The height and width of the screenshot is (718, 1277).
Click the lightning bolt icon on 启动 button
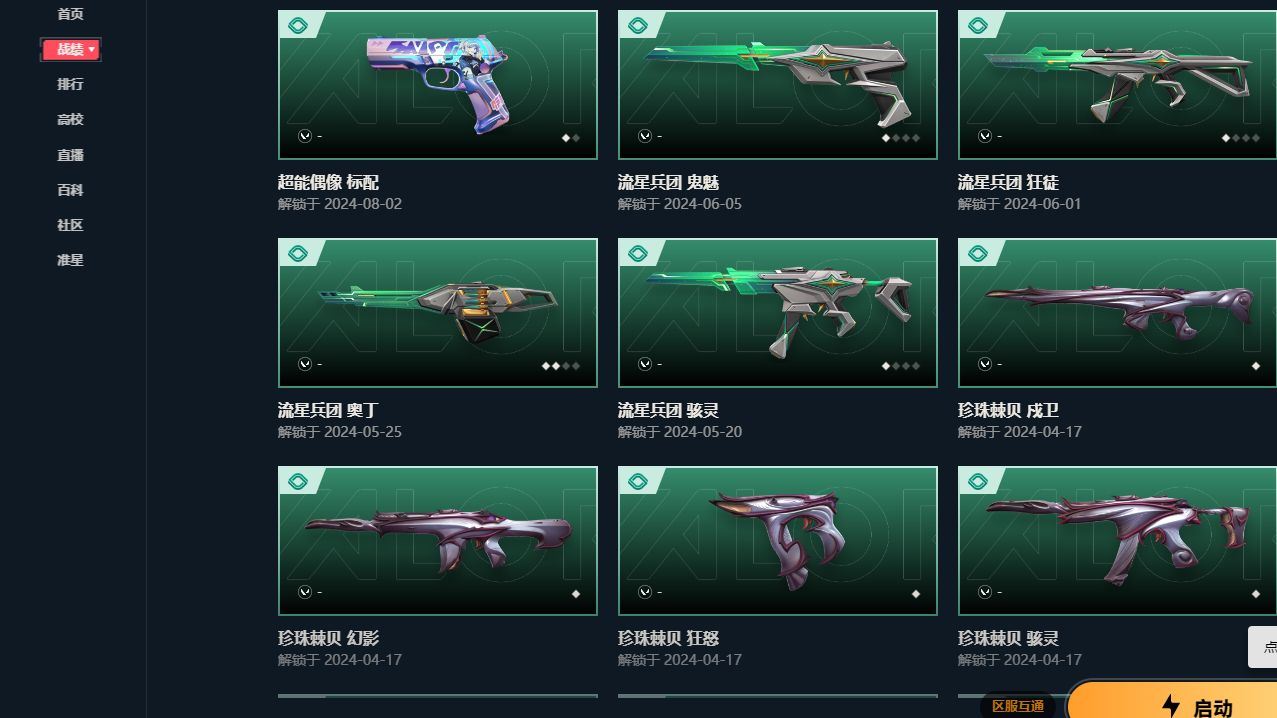coord(1171,706)
